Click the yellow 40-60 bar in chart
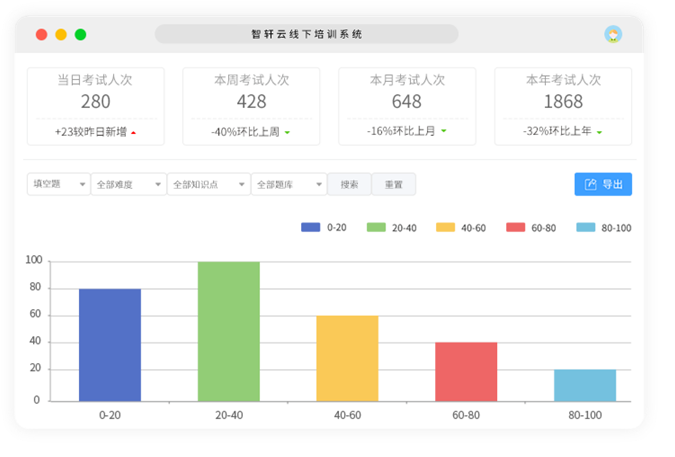This screenshot has width=675, height=457. pos(347,358)
